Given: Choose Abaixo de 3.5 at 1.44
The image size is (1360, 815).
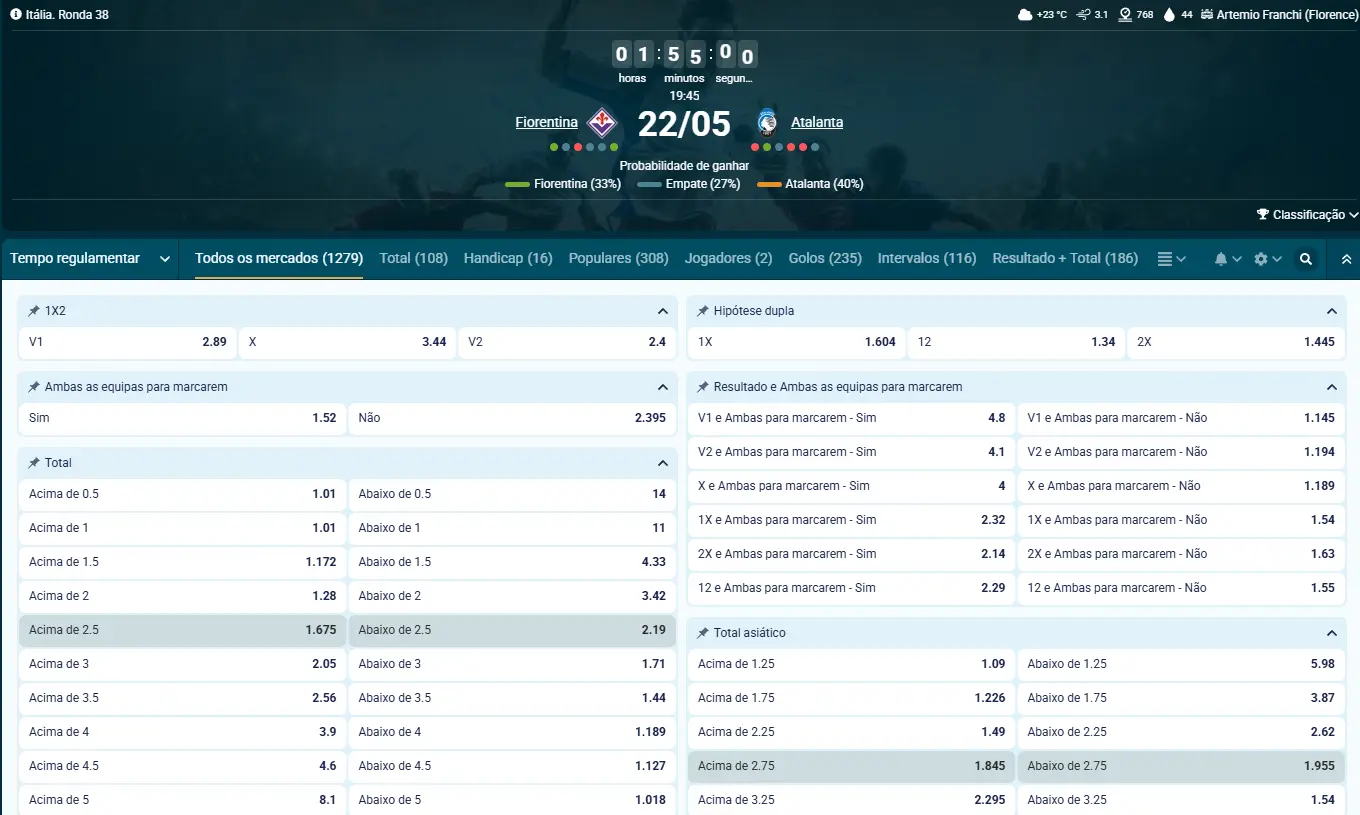Looking at the screenshot, I should (x=512, y=698).
